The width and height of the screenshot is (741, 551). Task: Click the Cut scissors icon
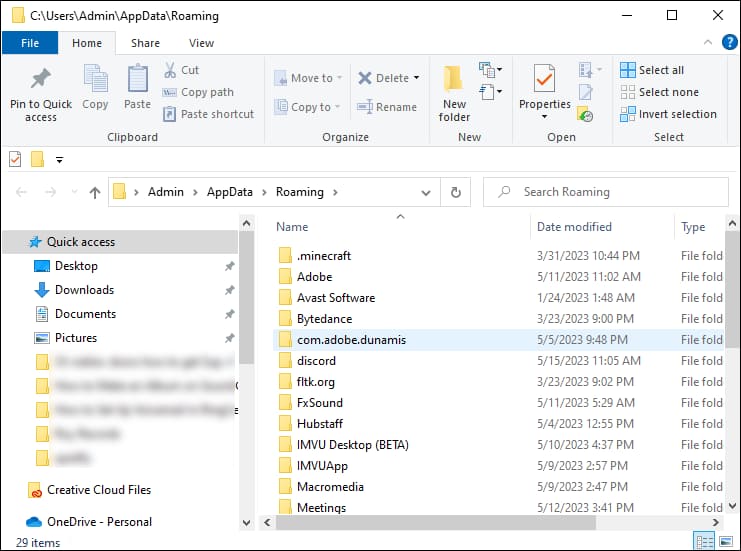pos(170,70)
